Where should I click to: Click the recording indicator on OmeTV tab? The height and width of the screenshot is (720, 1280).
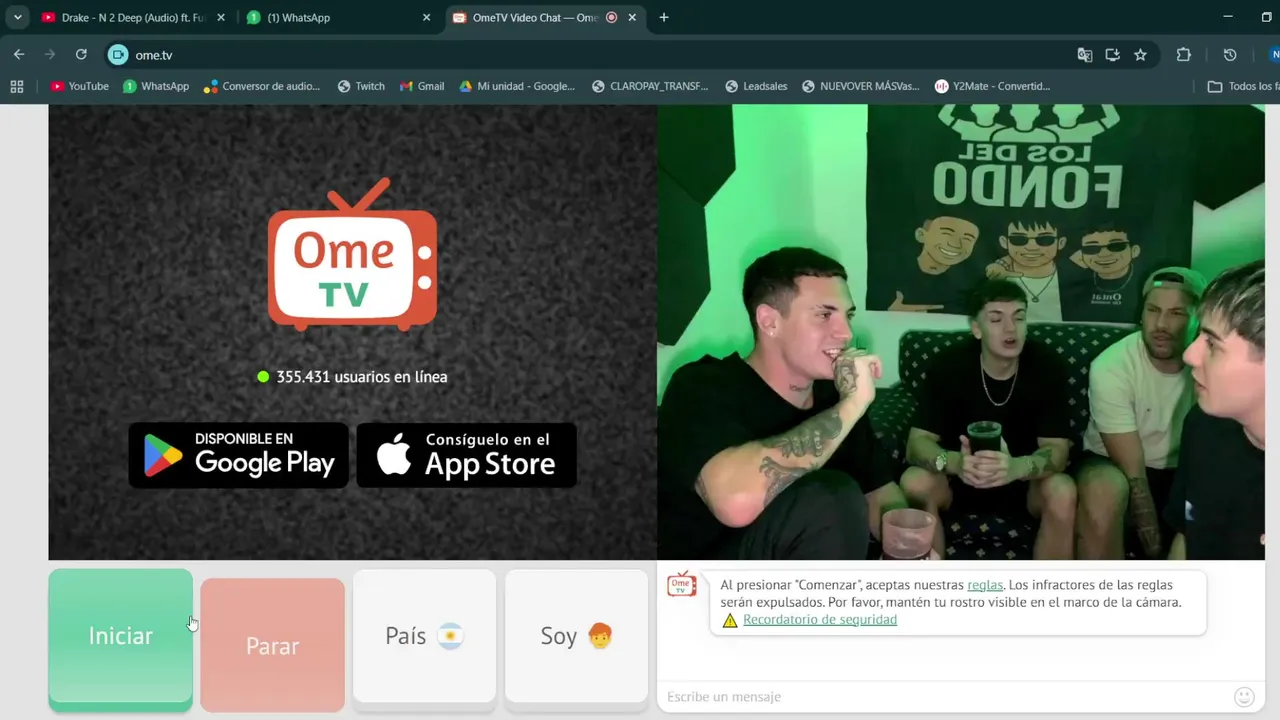coord(612,17)
